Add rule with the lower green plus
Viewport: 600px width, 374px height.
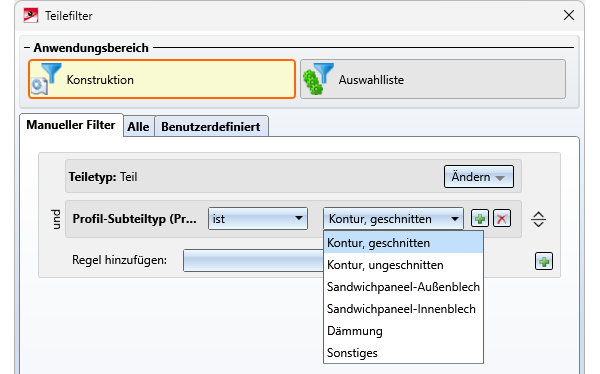coord(544,261)
